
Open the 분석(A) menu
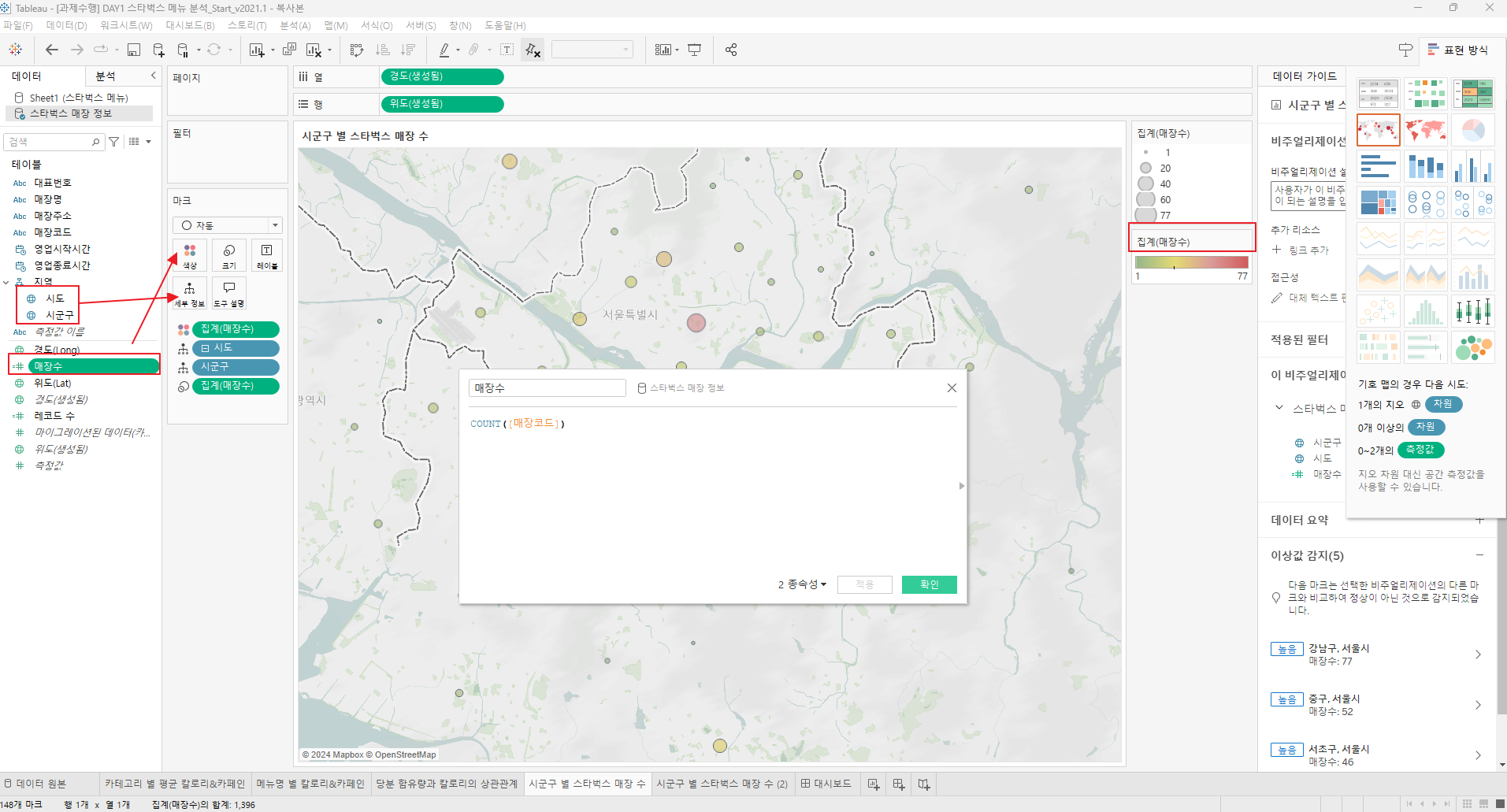[x=295, y=25]
